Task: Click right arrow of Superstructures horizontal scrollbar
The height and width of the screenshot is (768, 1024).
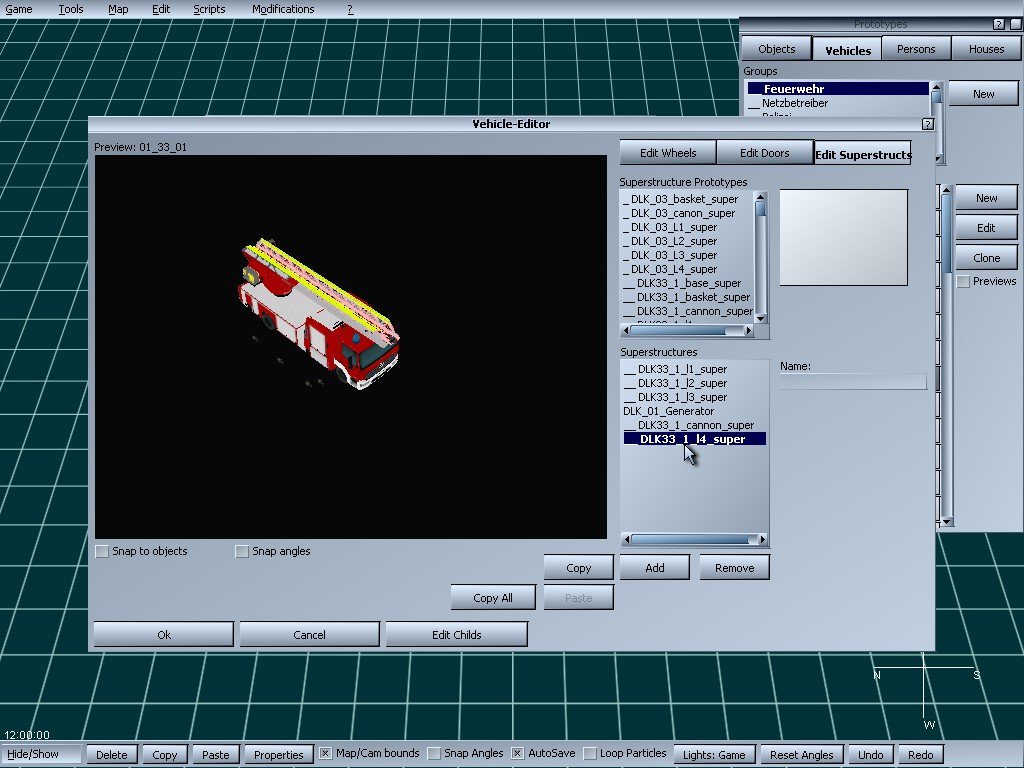Action: pos(763,540)
